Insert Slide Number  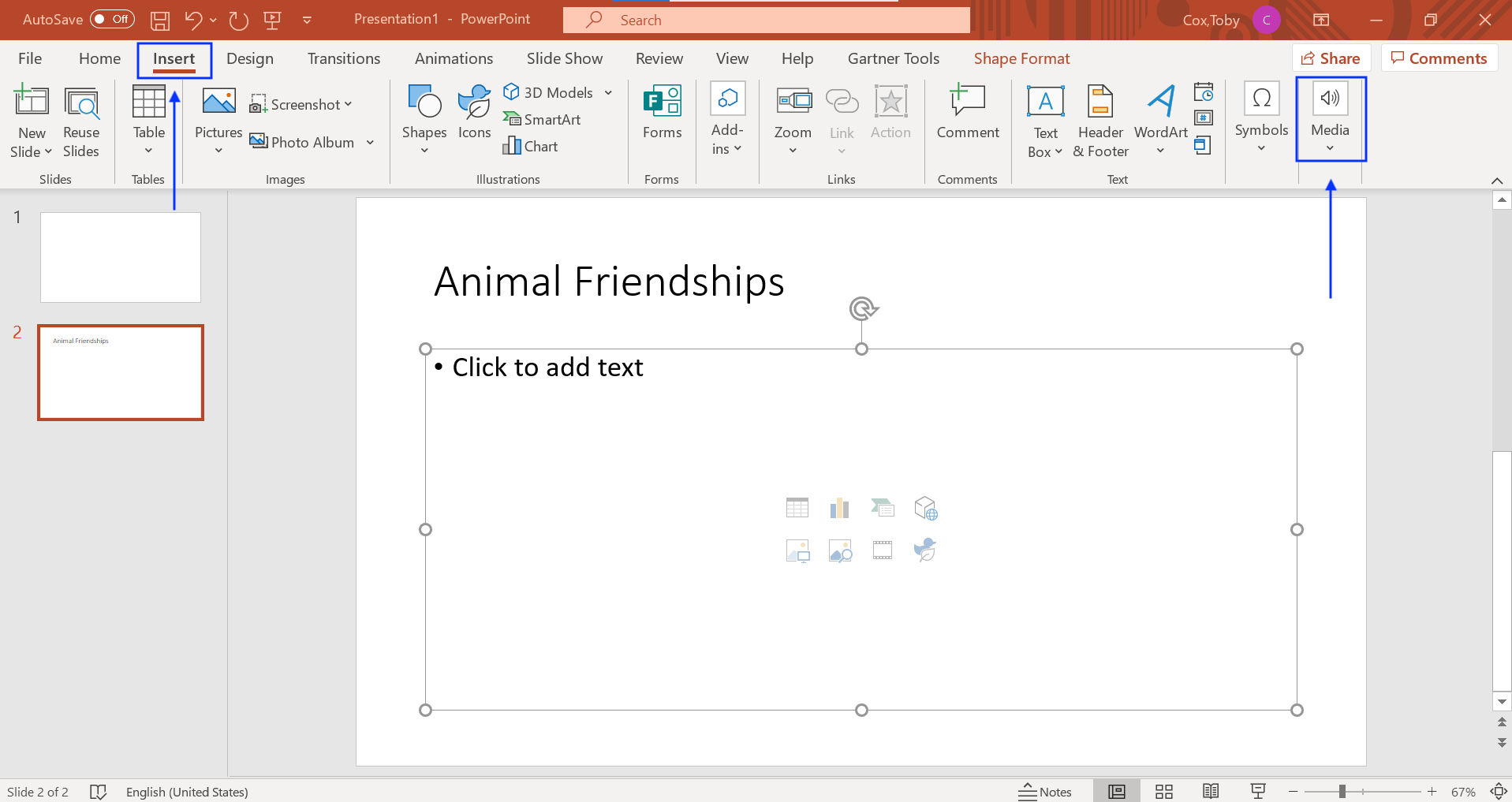point(1204,118)
